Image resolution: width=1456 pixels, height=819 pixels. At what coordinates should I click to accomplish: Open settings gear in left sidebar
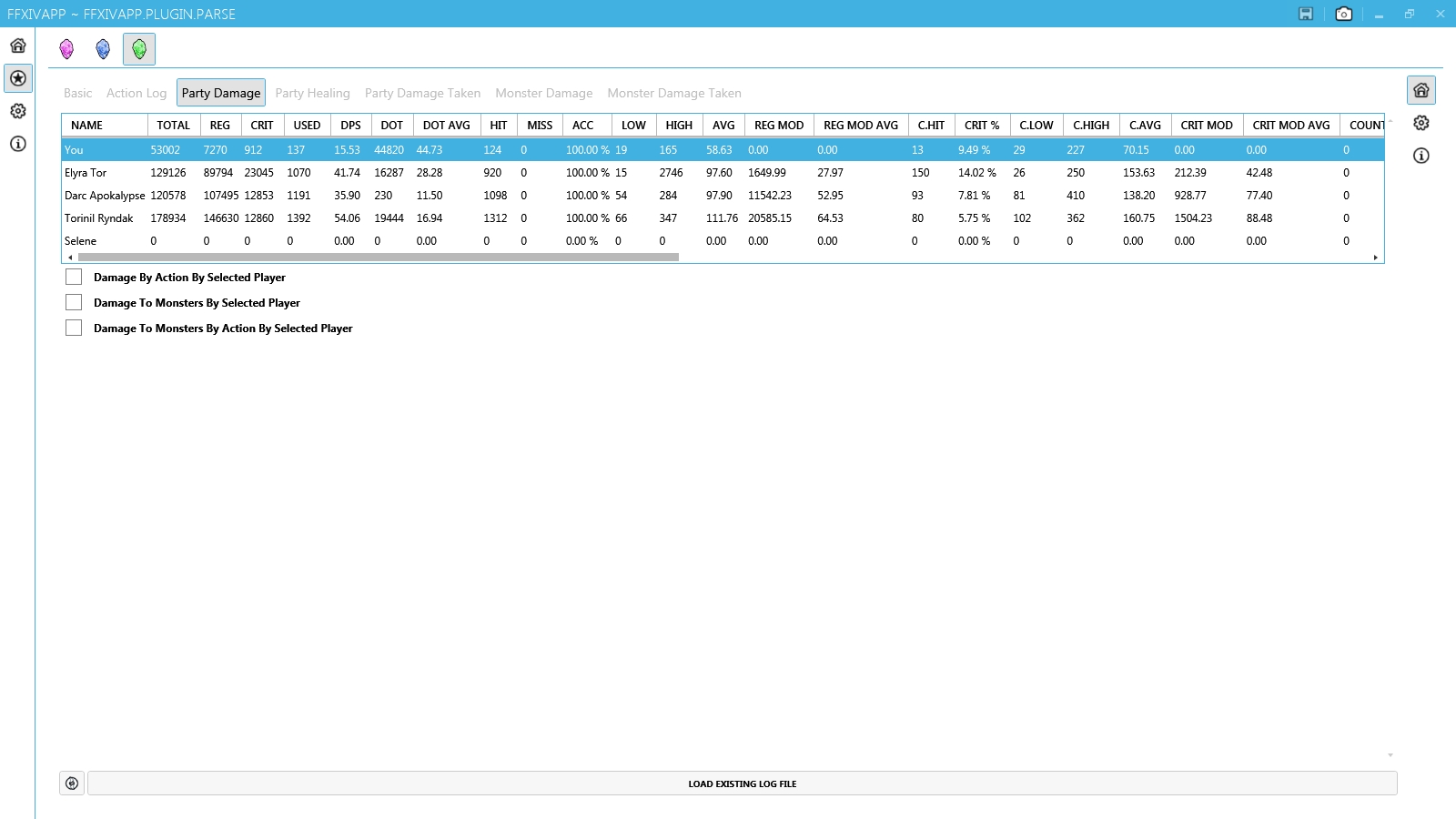coord(18,111)
